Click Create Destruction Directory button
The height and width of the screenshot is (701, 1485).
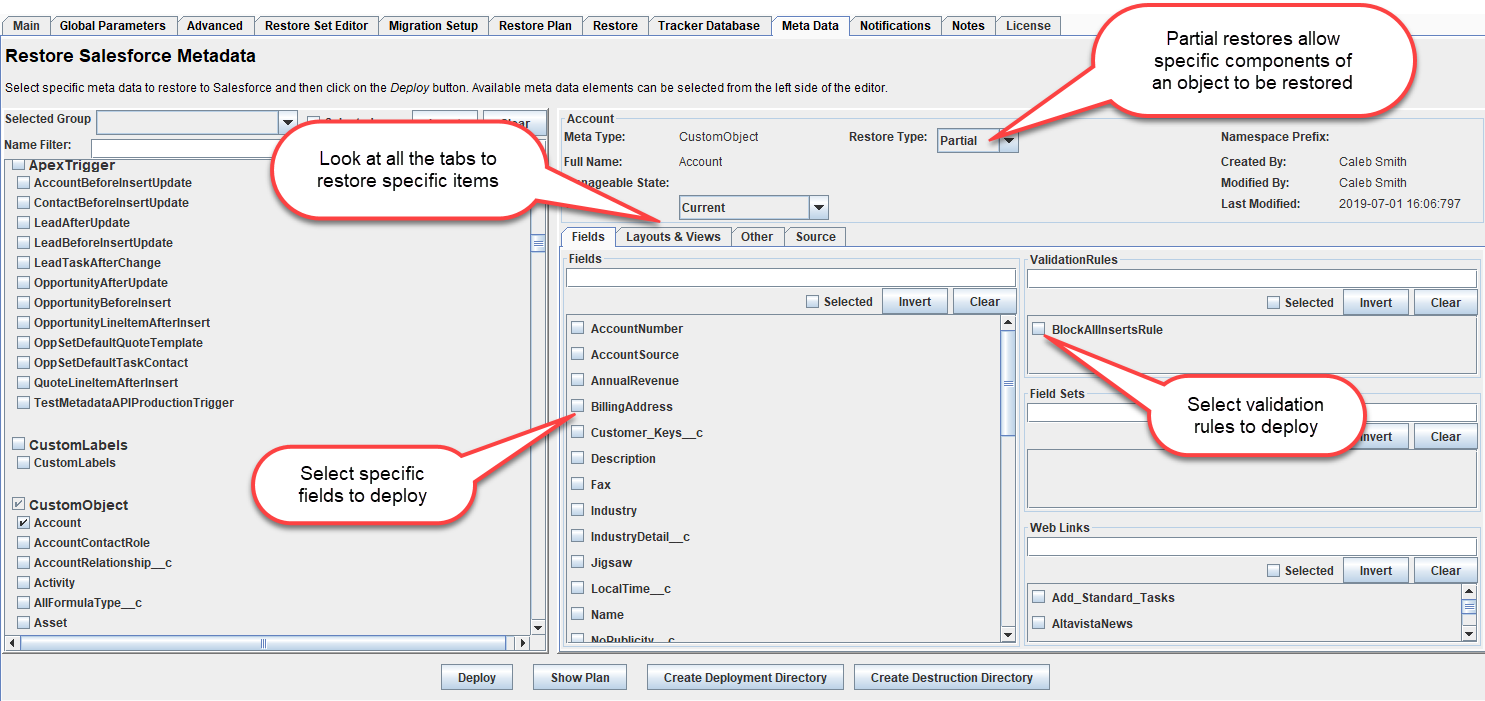coord(951,678)
